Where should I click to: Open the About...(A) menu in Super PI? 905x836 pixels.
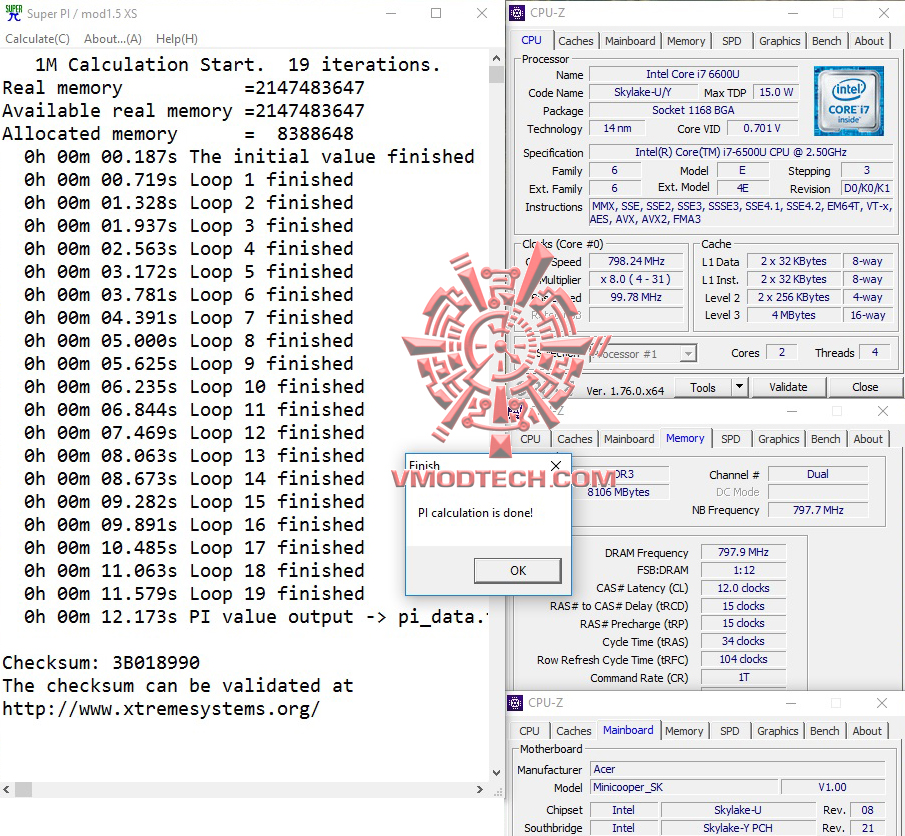click(113, 39)
